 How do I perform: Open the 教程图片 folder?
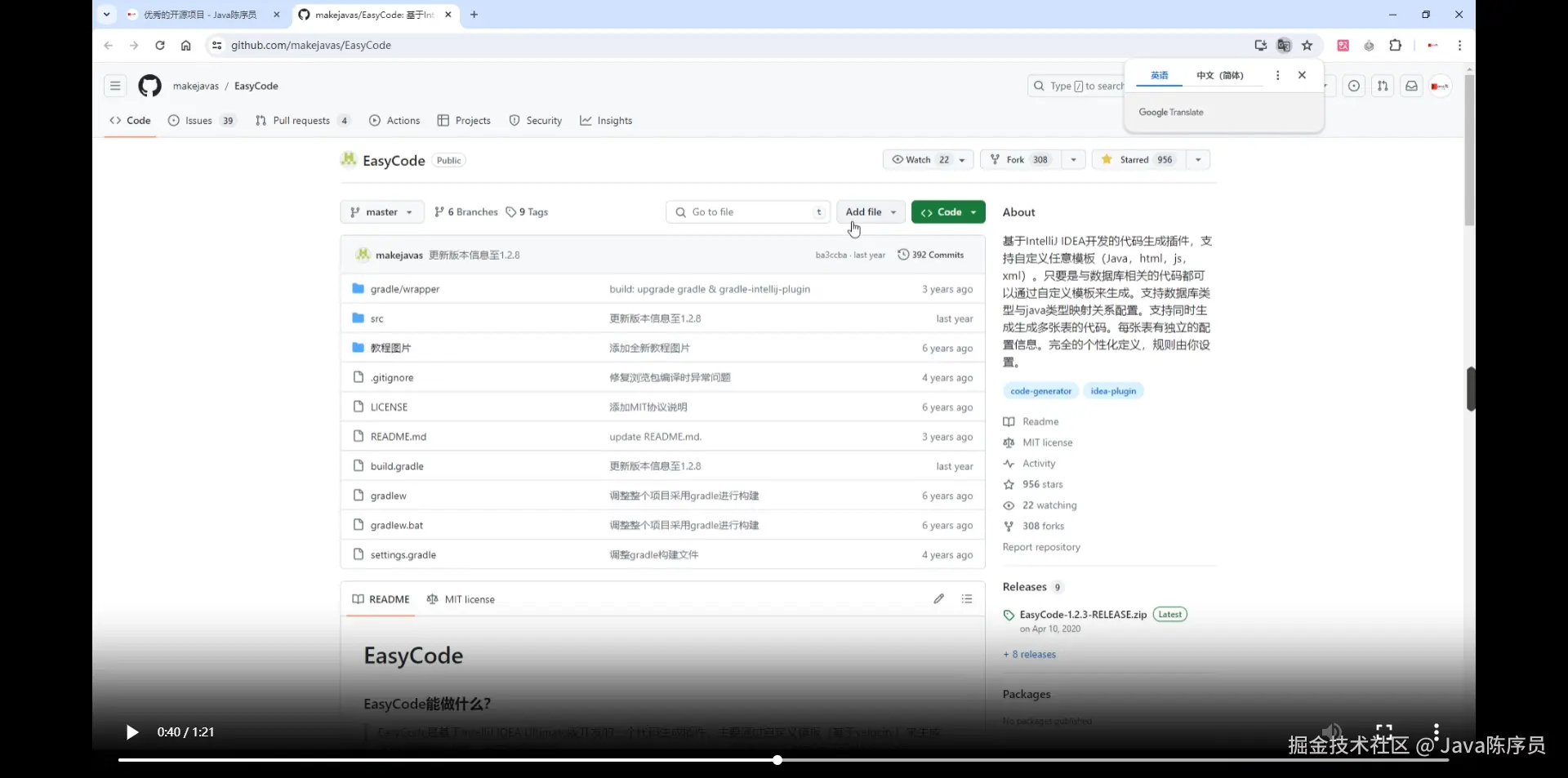tap(390, 349)
